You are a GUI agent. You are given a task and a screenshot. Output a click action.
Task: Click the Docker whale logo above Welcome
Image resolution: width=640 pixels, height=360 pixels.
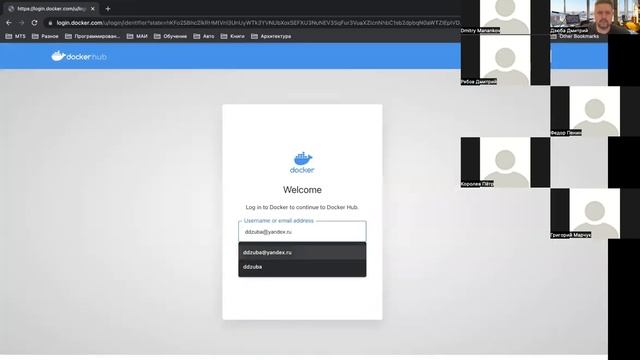(x=302, y=162)
